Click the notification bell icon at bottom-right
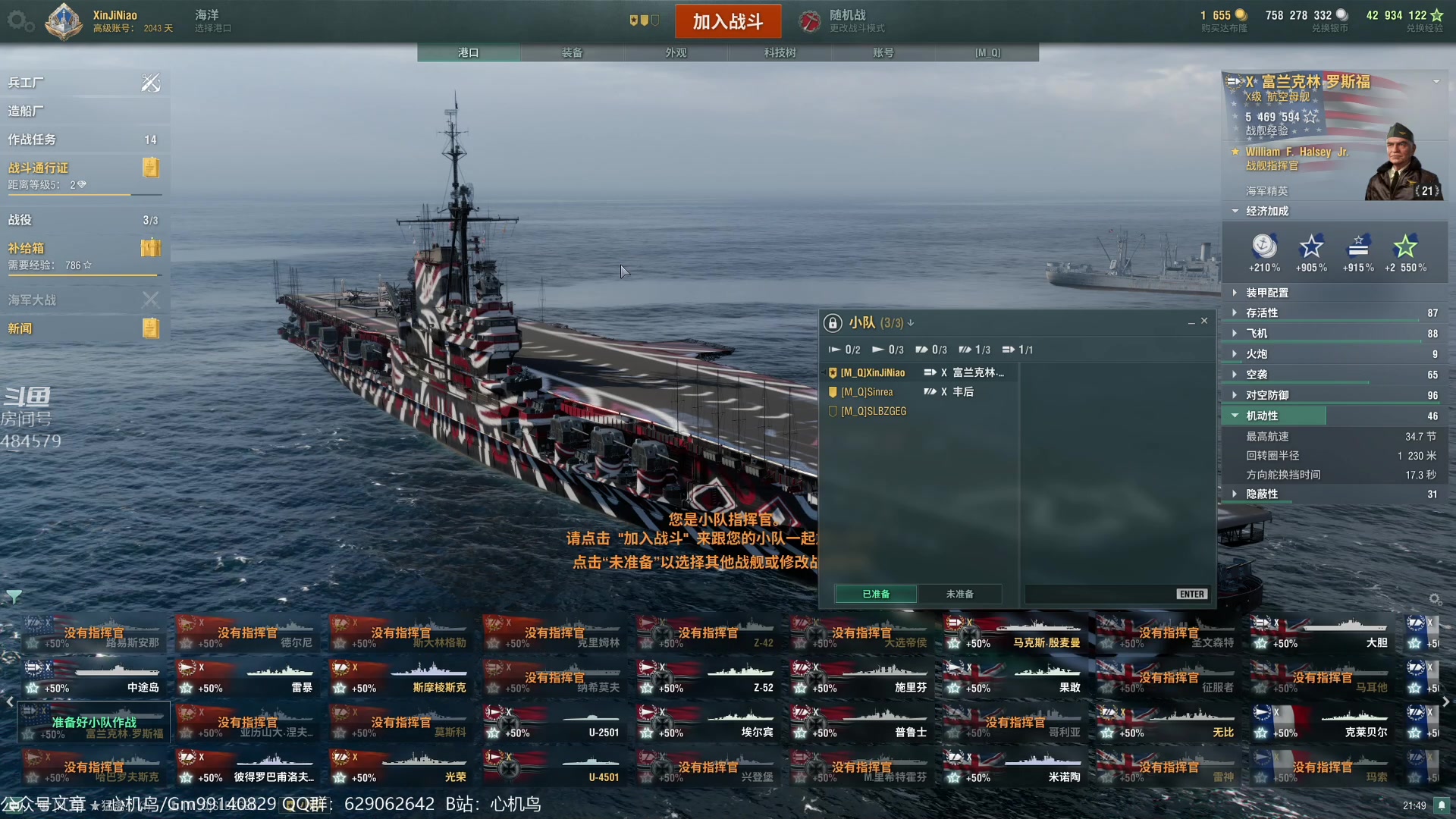 click(x=1442, y=805)
